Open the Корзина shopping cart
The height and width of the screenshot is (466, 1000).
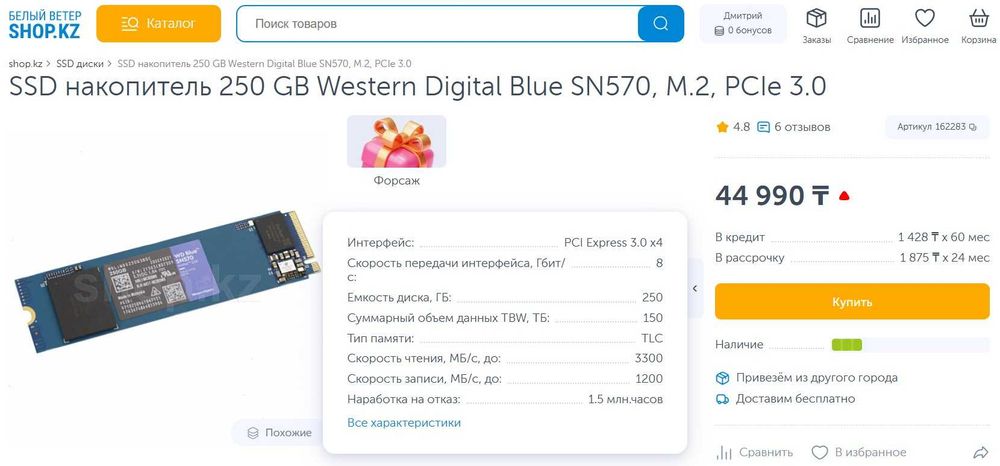coord(978,25)
